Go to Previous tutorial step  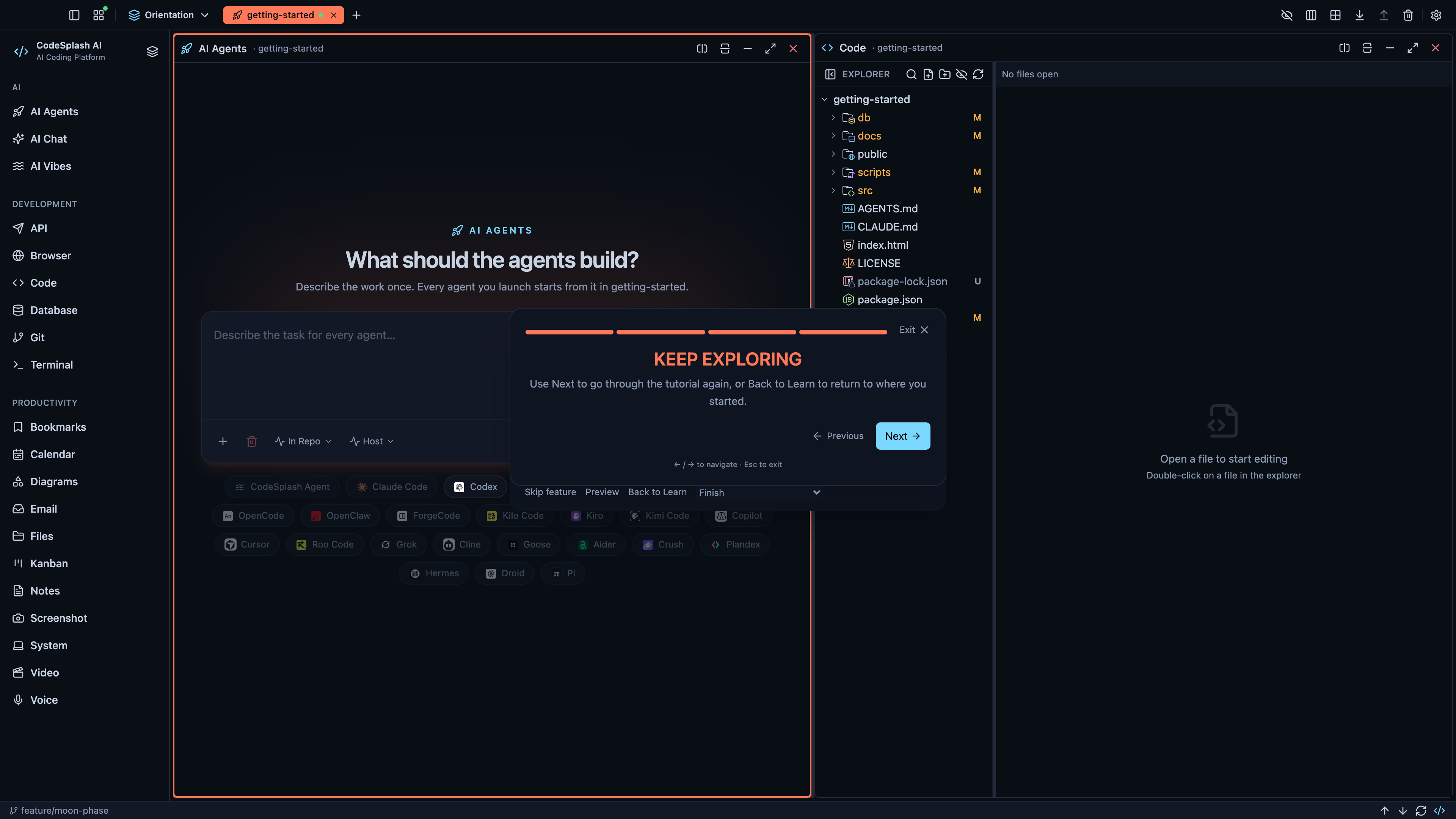point(838,436)
